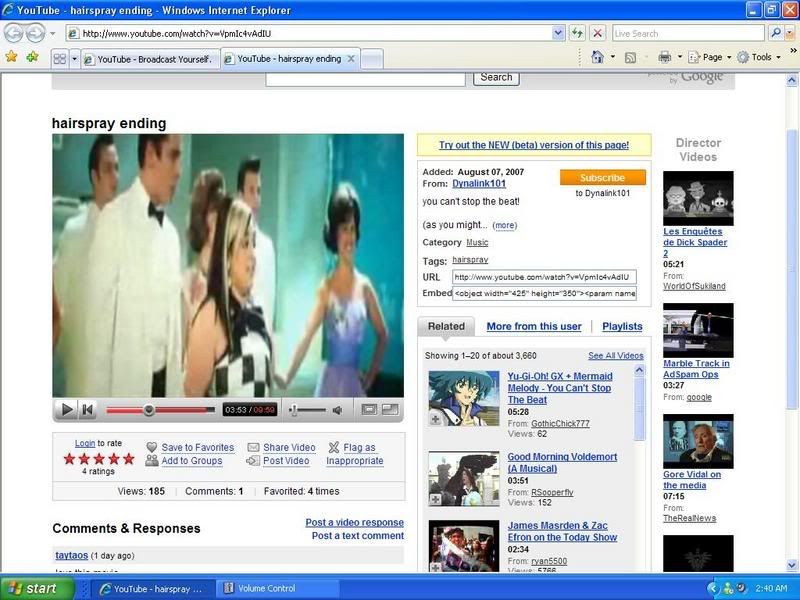Viewport: 800px width, 600px height.
Task: Mute the video with speaker icon
Action: [337, 410]
